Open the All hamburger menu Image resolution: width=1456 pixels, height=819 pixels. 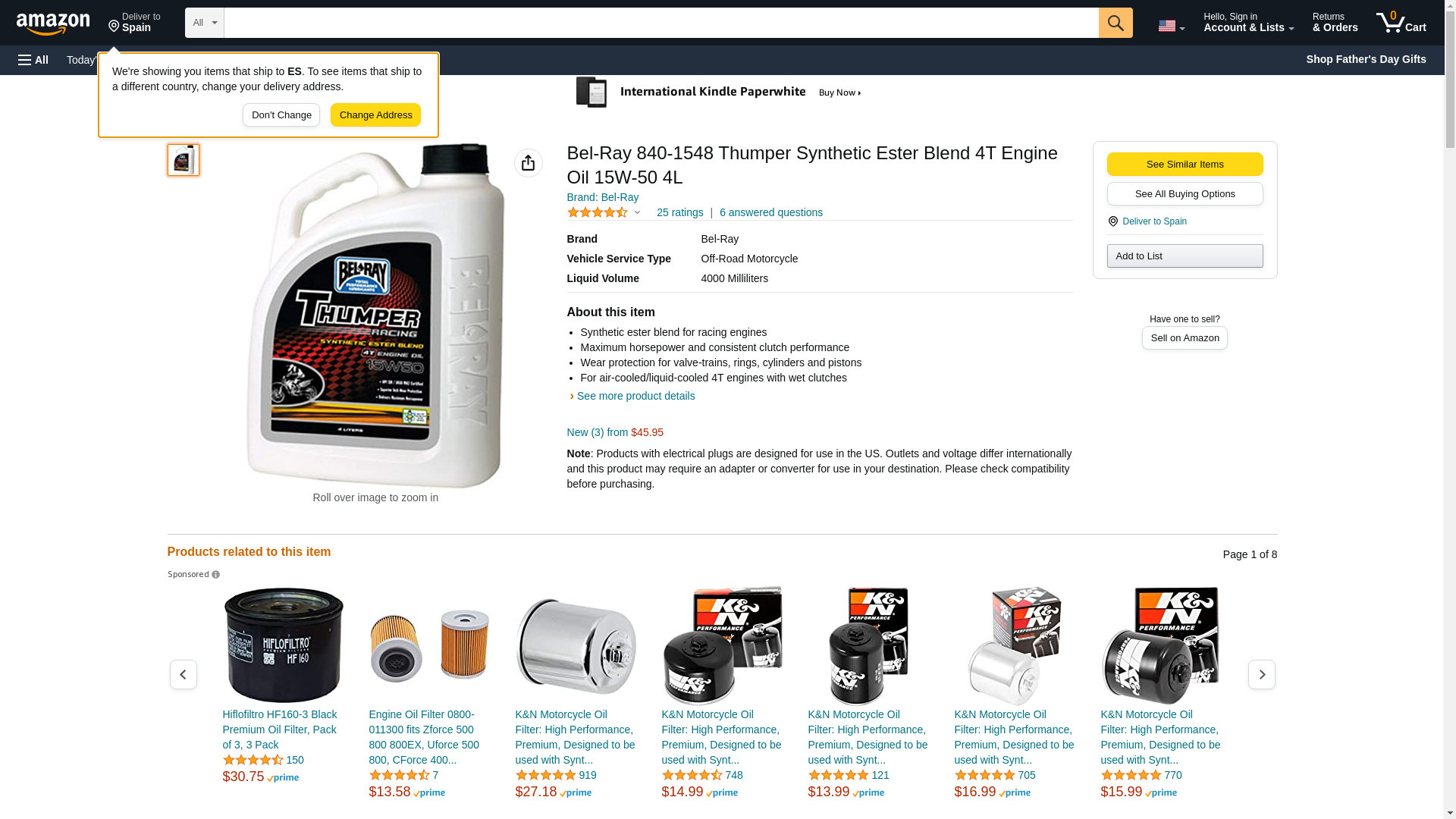point(33,60)
